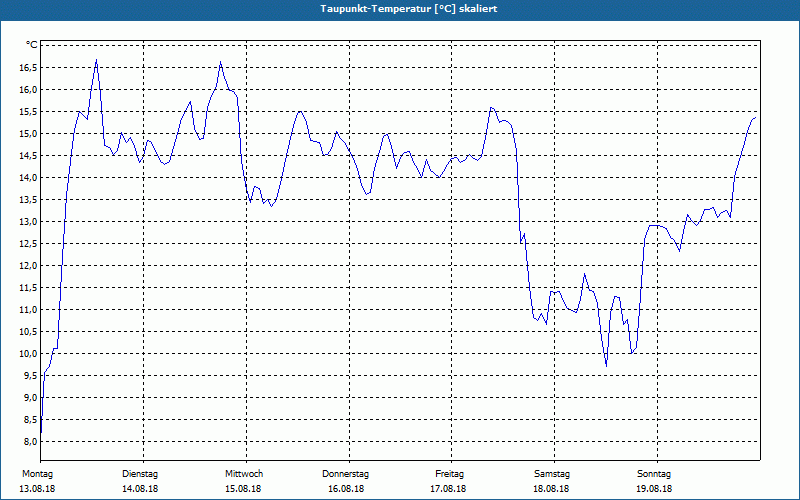
Task: Click the Montag day label
Action: tap(37, 474)
